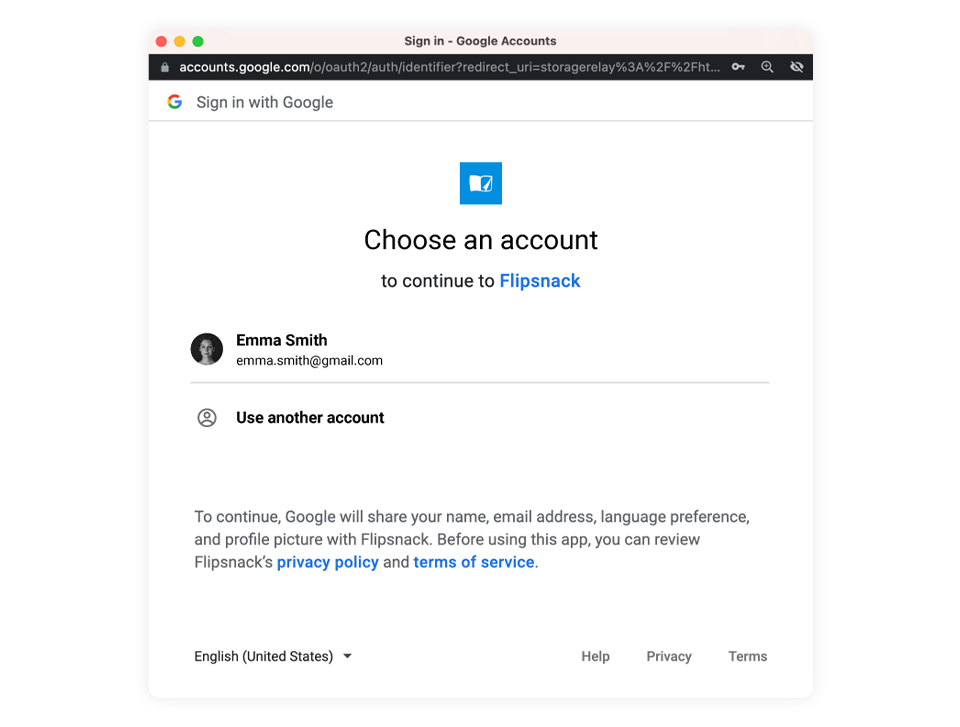The image size is (960, 727).
Task: Expand the language selector chevron
Action: click(x=347, y=656)
